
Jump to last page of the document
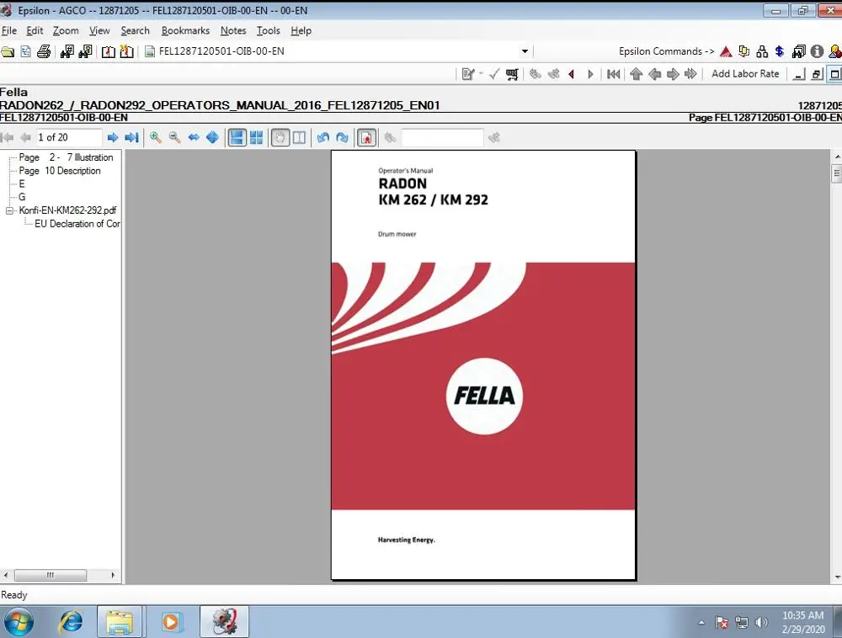point(132,137)
